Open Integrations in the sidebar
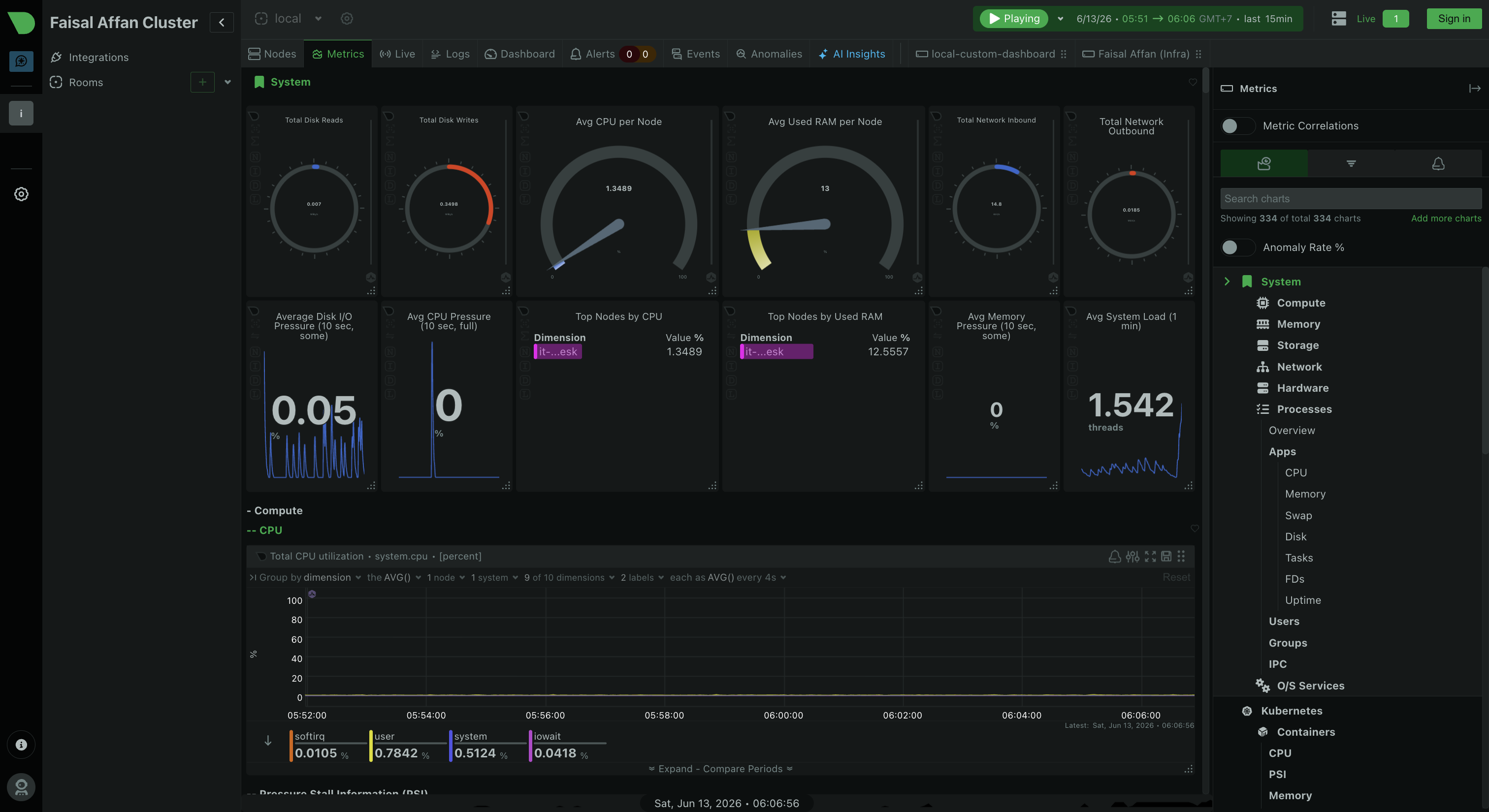 pyautogui.click(x=99, y=57)
